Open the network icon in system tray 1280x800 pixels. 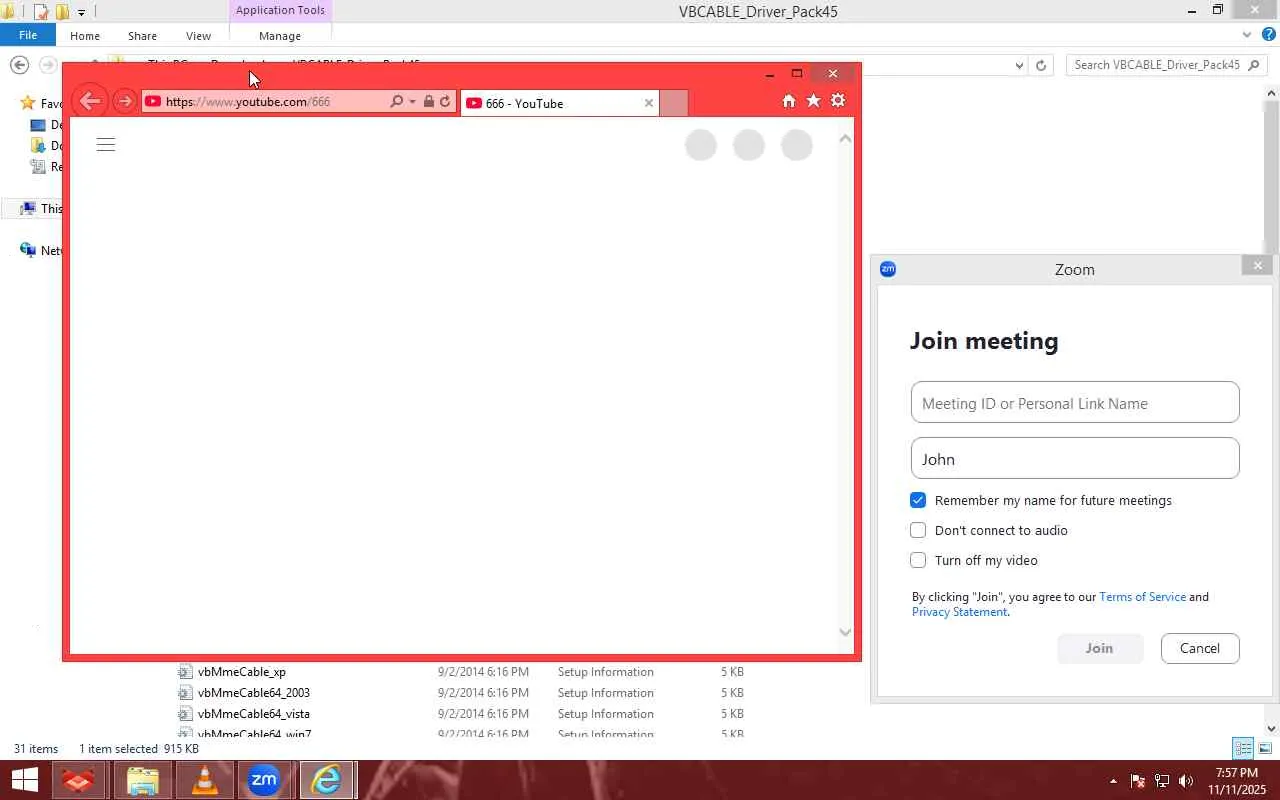pos(1162,781)
